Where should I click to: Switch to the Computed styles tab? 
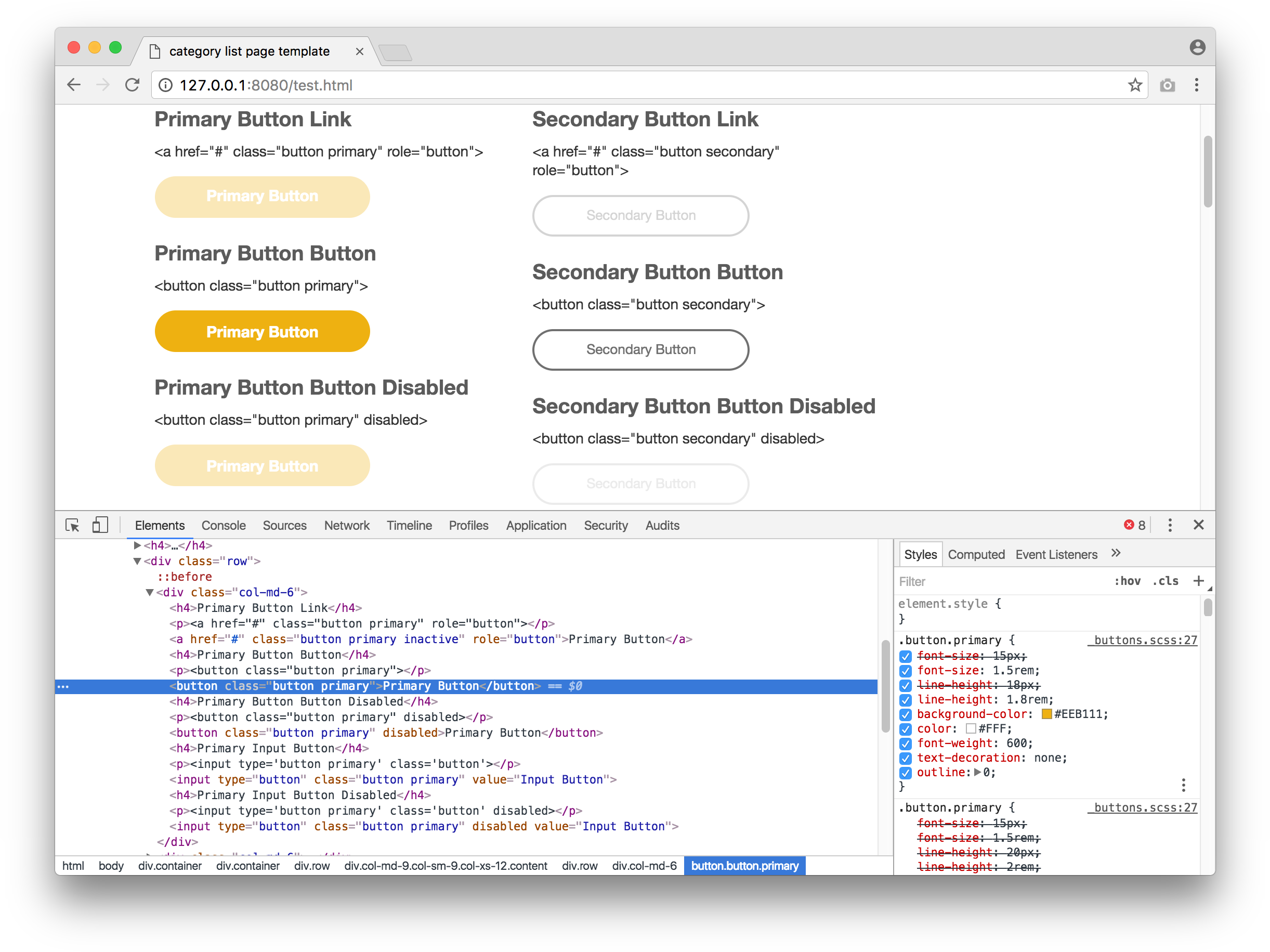(x=976, y=554)
